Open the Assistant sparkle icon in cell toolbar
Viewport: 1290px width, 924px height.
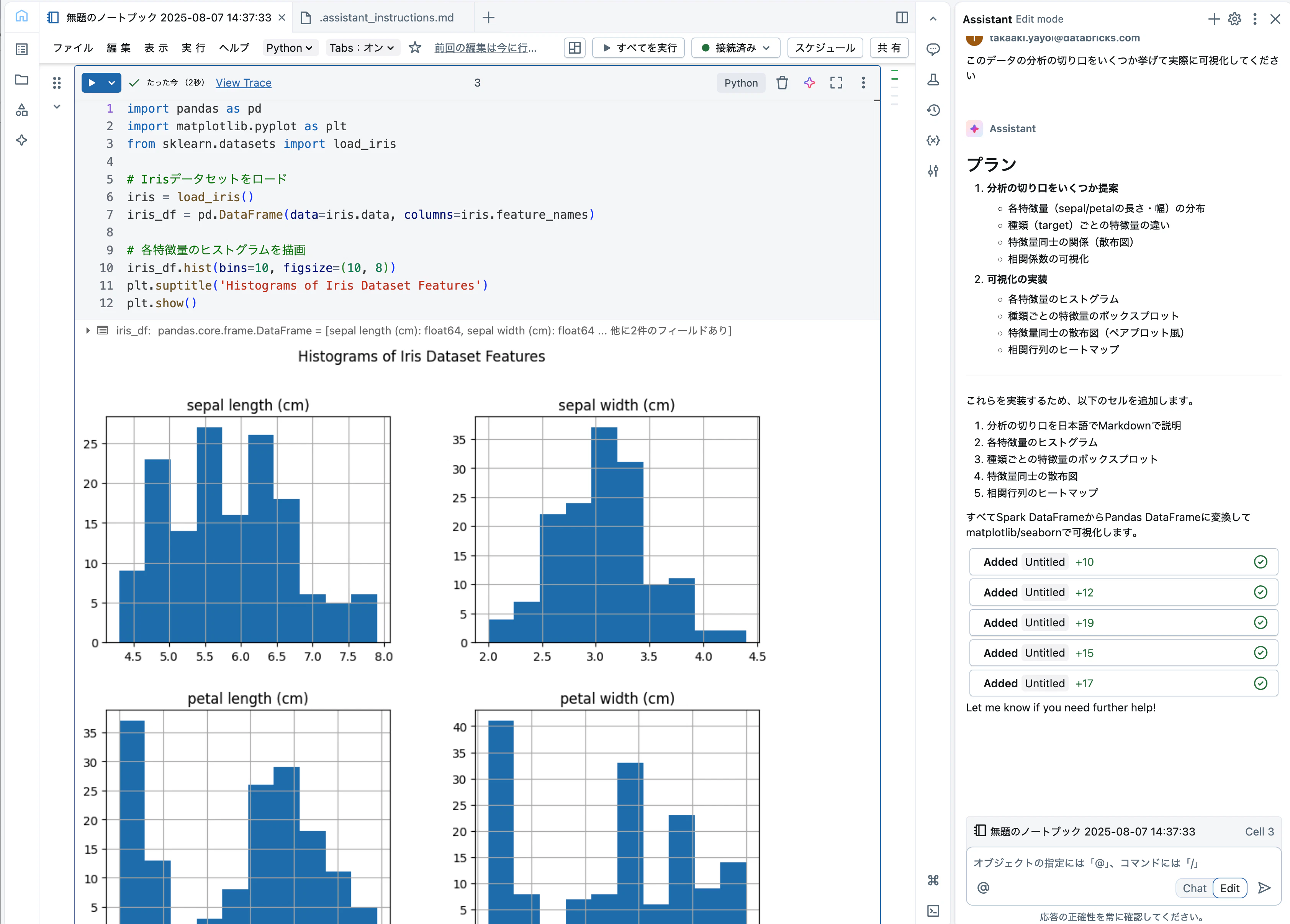(809, 82)
